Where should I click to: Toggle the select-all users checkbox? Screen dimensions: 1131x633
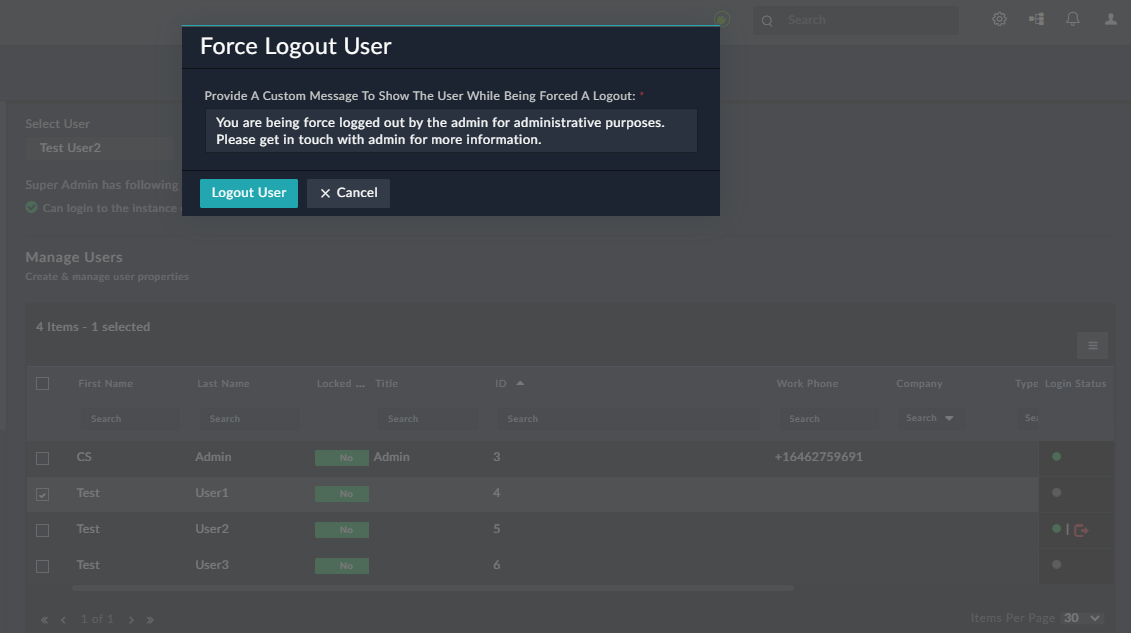[x=42, y=383]
